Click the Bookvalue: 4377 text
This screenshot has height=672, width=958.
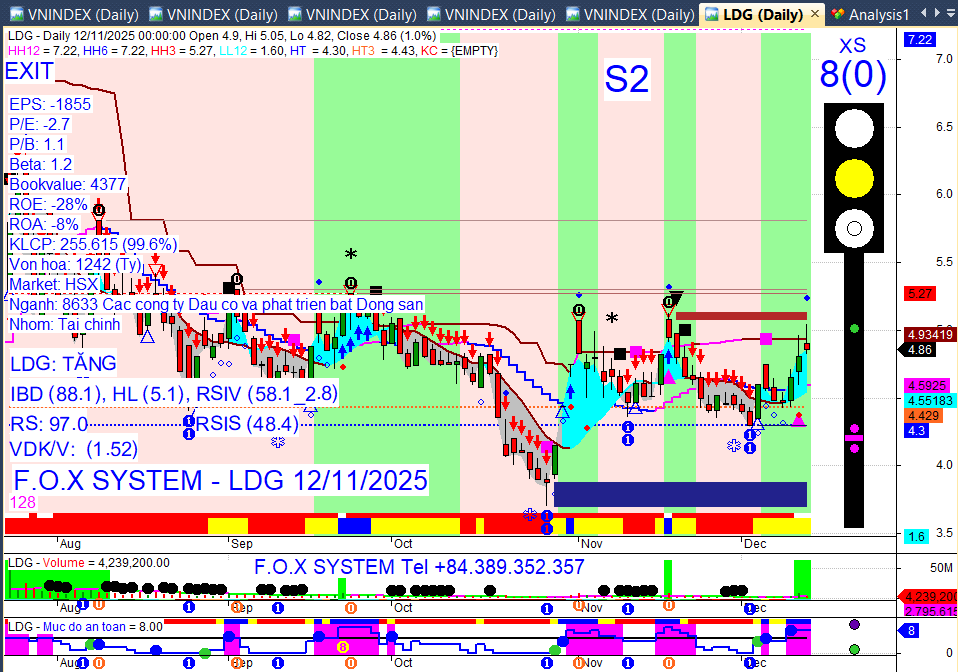click(x=68, y=184)
